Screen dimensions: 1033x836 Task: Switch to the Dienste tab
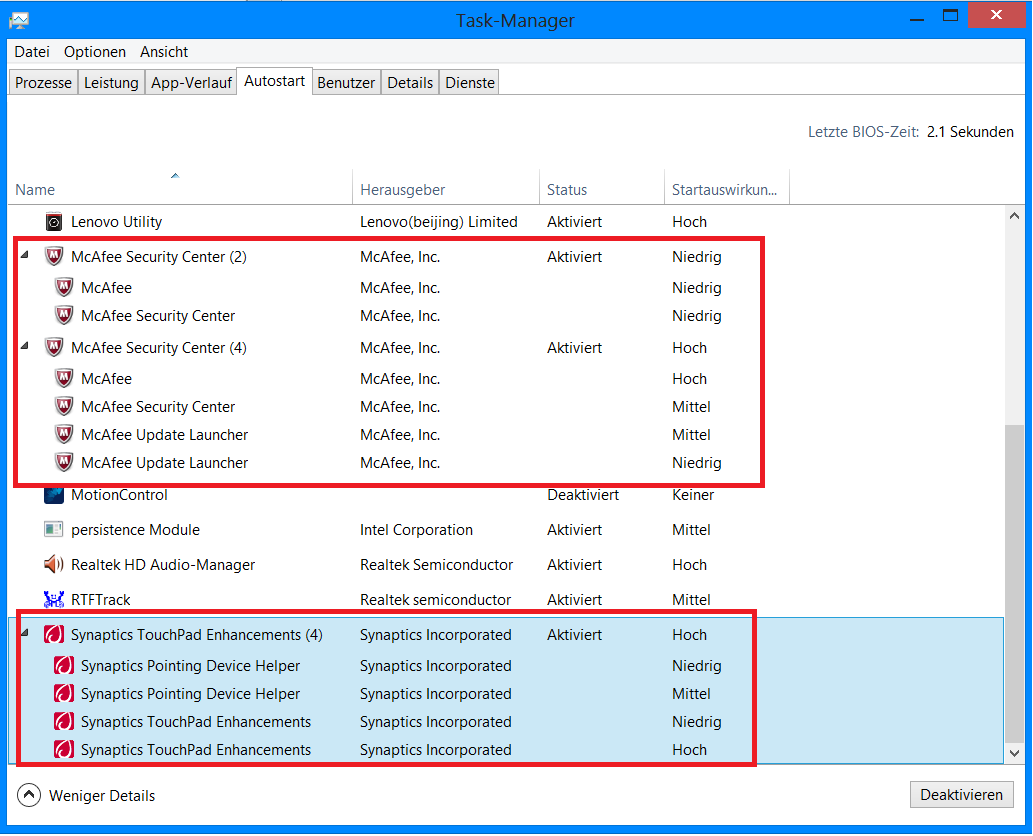[470, 82]
